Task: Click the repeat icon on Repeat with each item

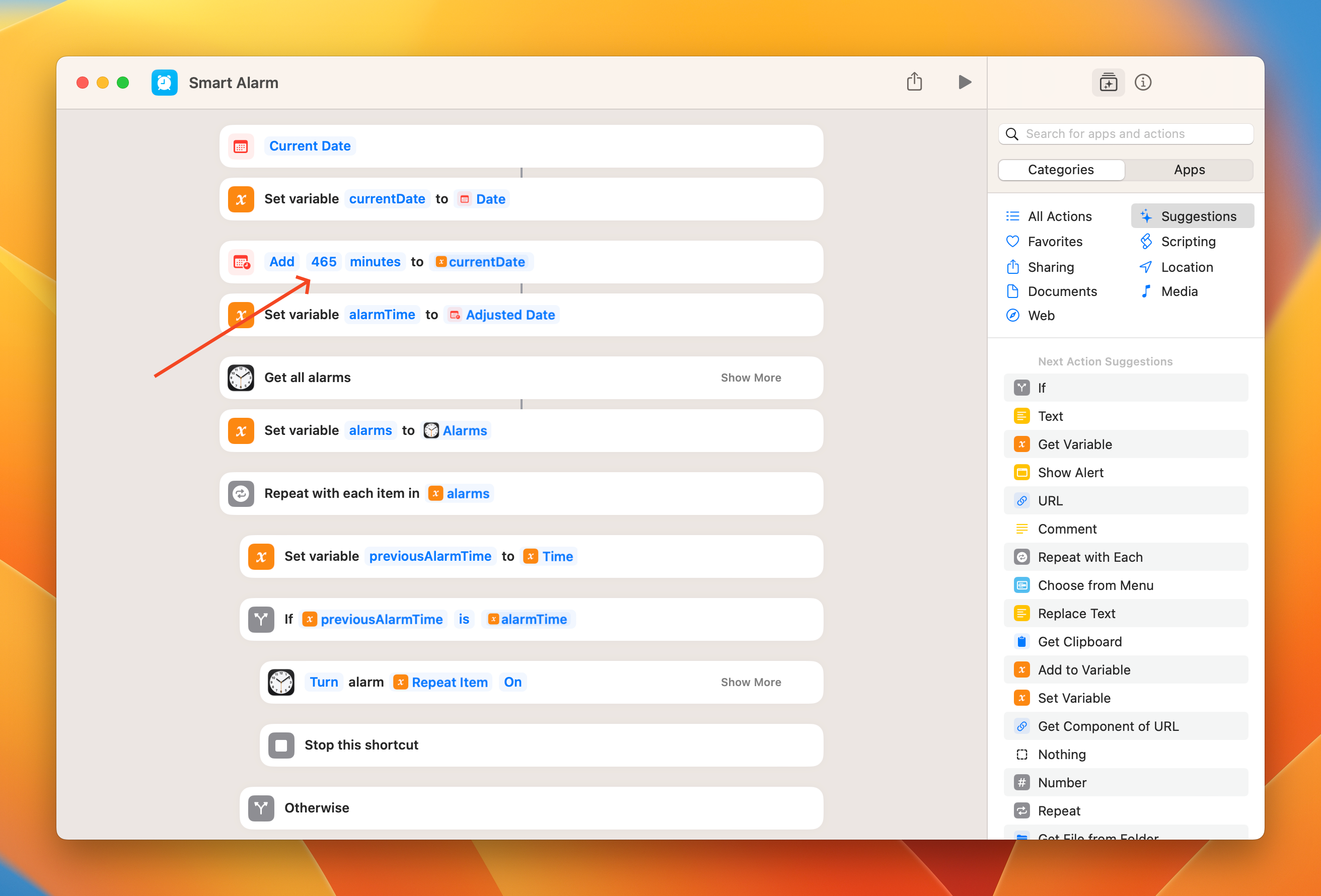Action: tap(241, 493)
